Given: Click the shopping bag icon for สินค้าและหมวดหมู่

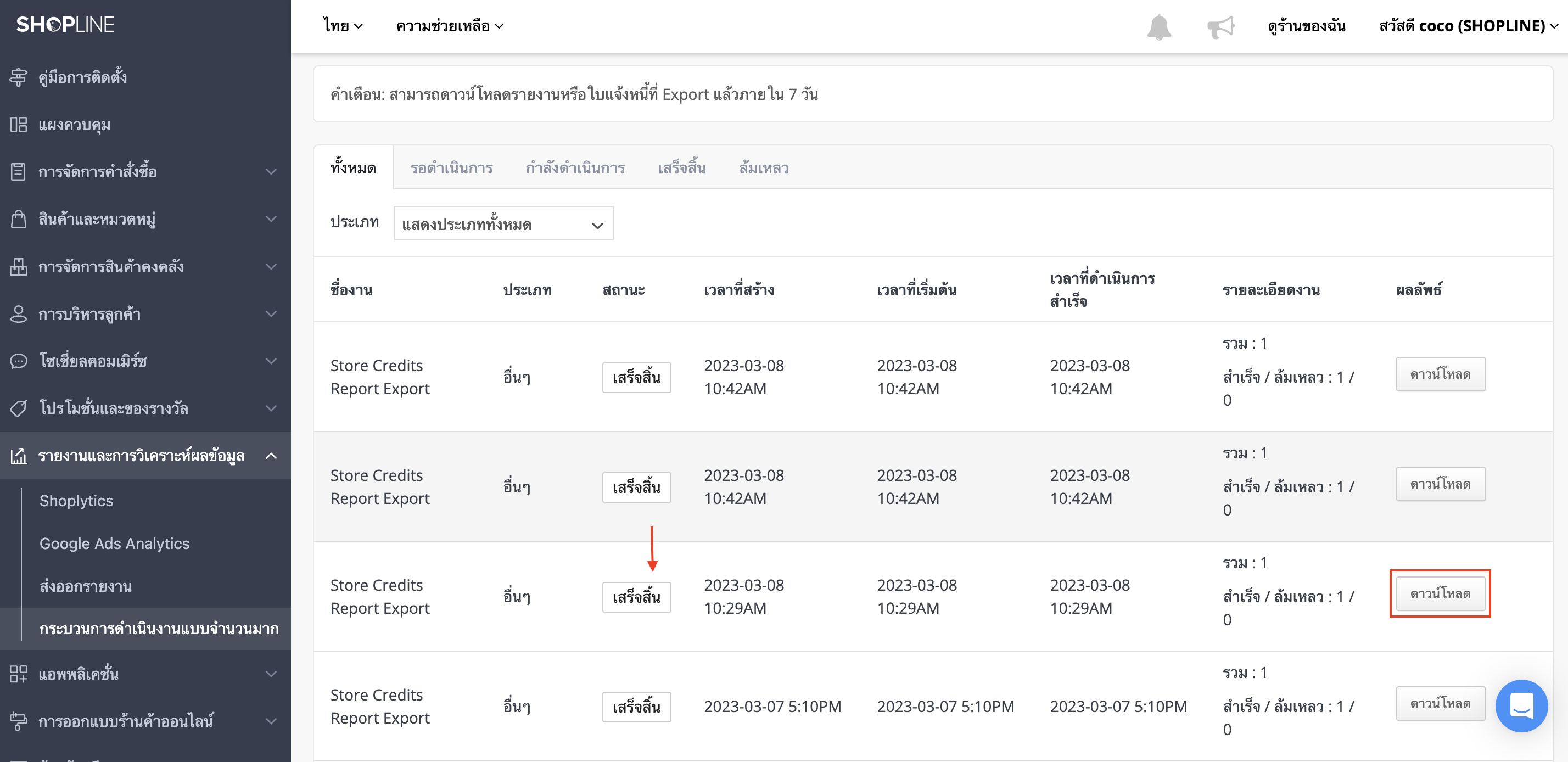Looking at the screenshot, I should pos(18,219).
